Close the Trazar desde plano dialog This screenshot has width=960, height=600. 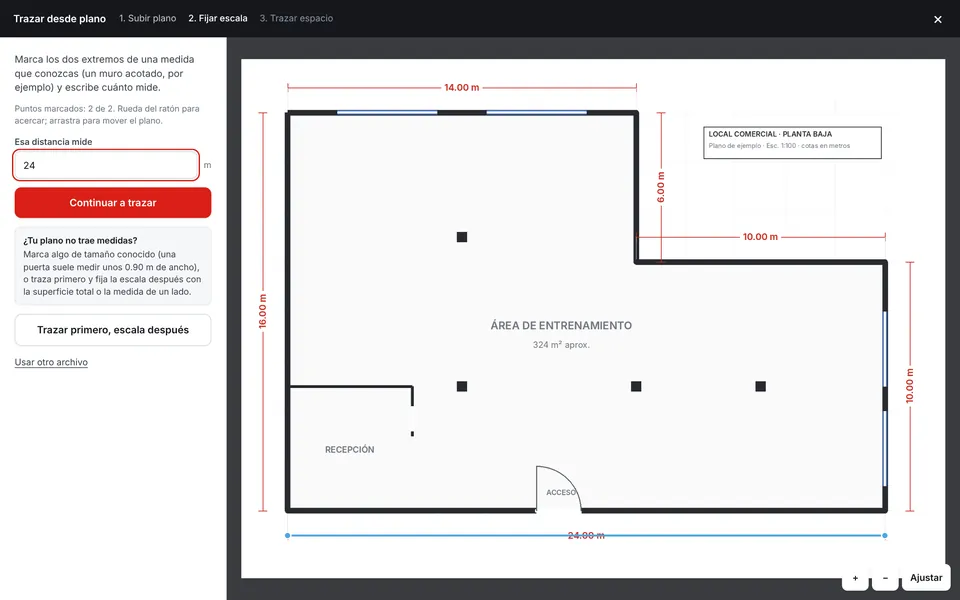(x=937, y=19)
